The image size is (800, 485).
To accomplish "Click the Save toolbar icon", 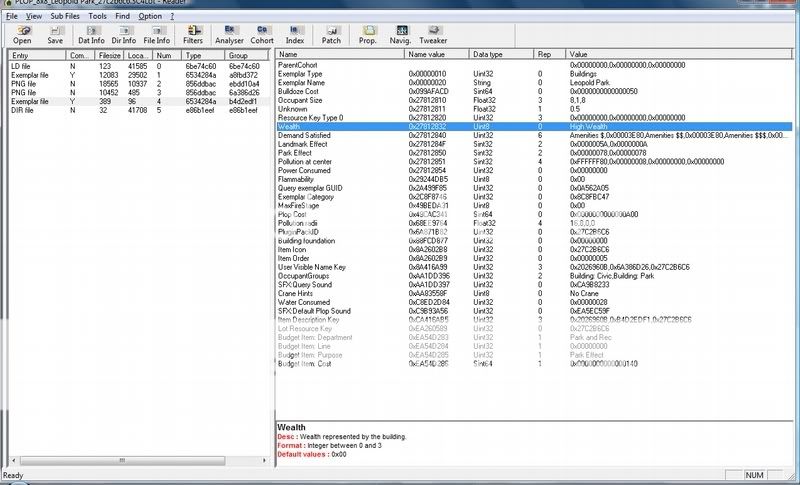I will click(55, 35).
